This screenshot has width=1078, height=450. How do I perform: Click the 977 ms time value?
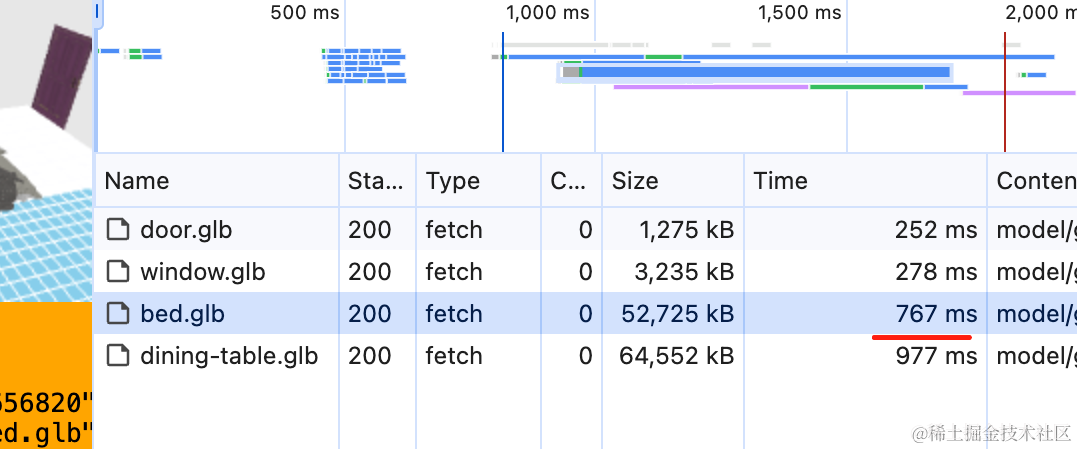coord(936,356)
